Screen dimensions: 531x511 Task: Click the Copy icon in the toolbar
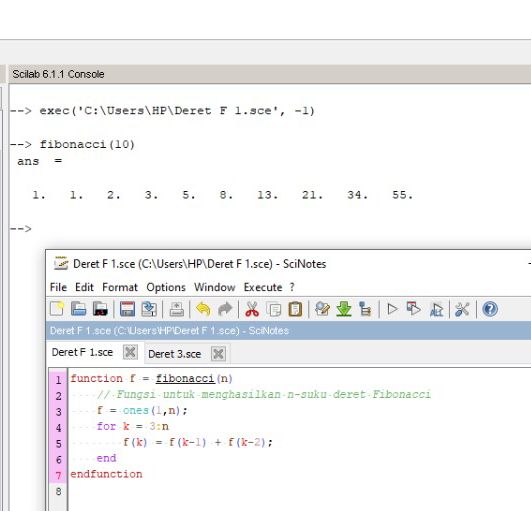pos(274,309)
